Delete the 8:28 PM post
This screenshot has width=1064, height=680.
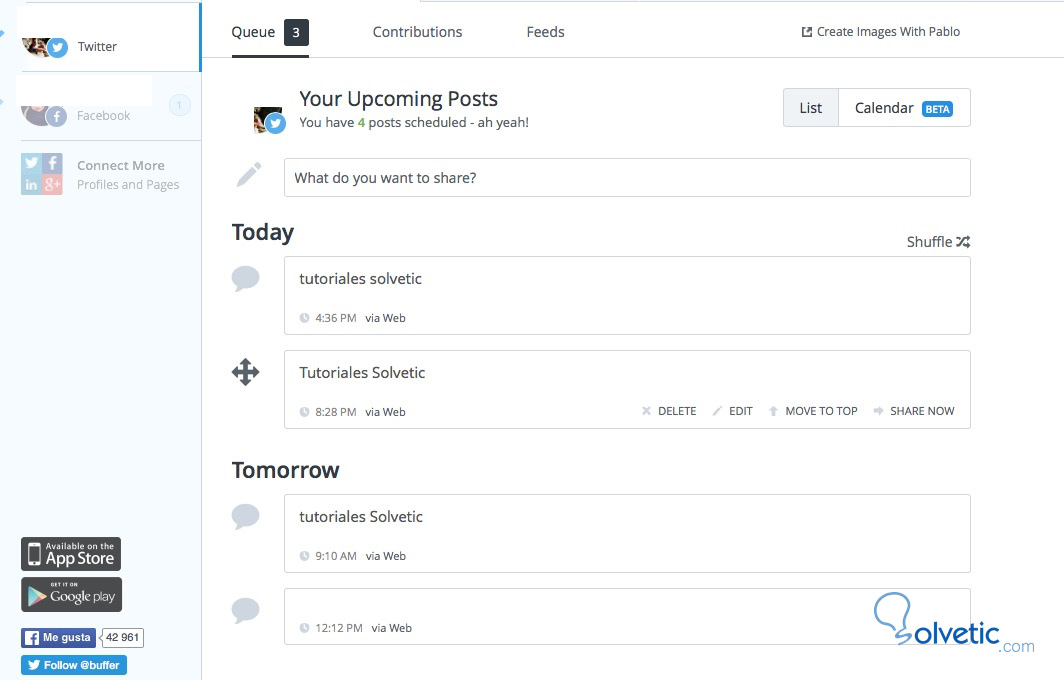[669, 411]
